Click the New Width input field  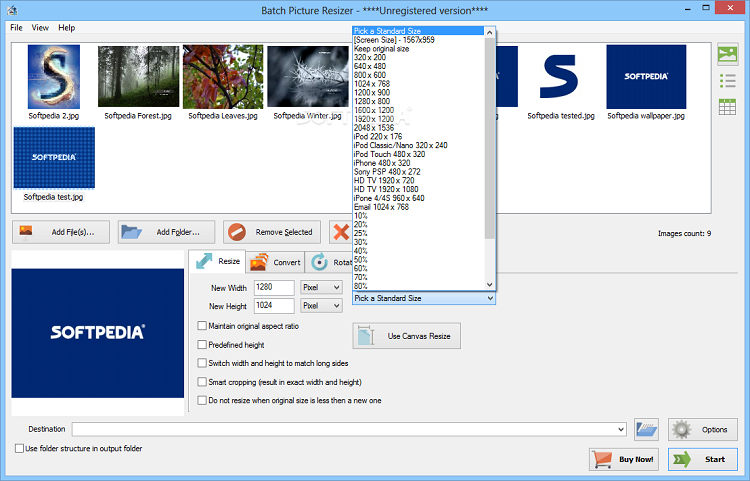[x=274, y=287]
